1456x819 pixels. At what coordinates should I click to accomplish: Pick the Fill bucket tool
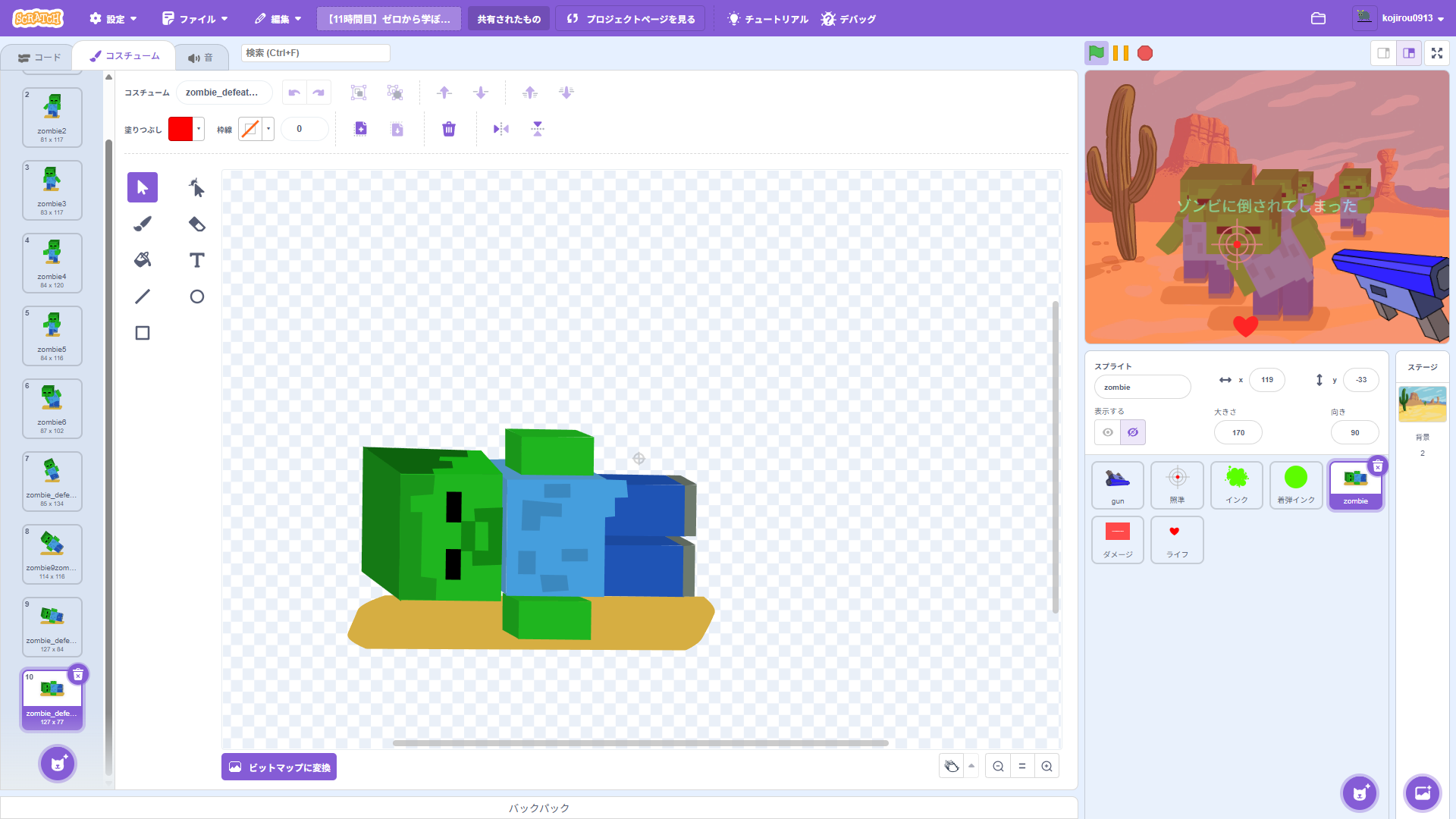coord(143,260)
